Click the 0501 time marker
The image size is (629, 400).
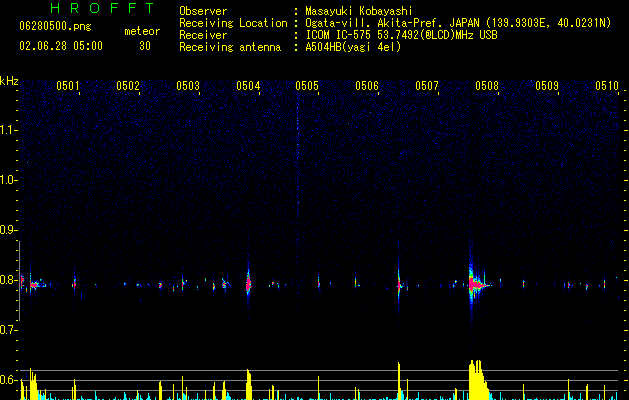(67, 86)
